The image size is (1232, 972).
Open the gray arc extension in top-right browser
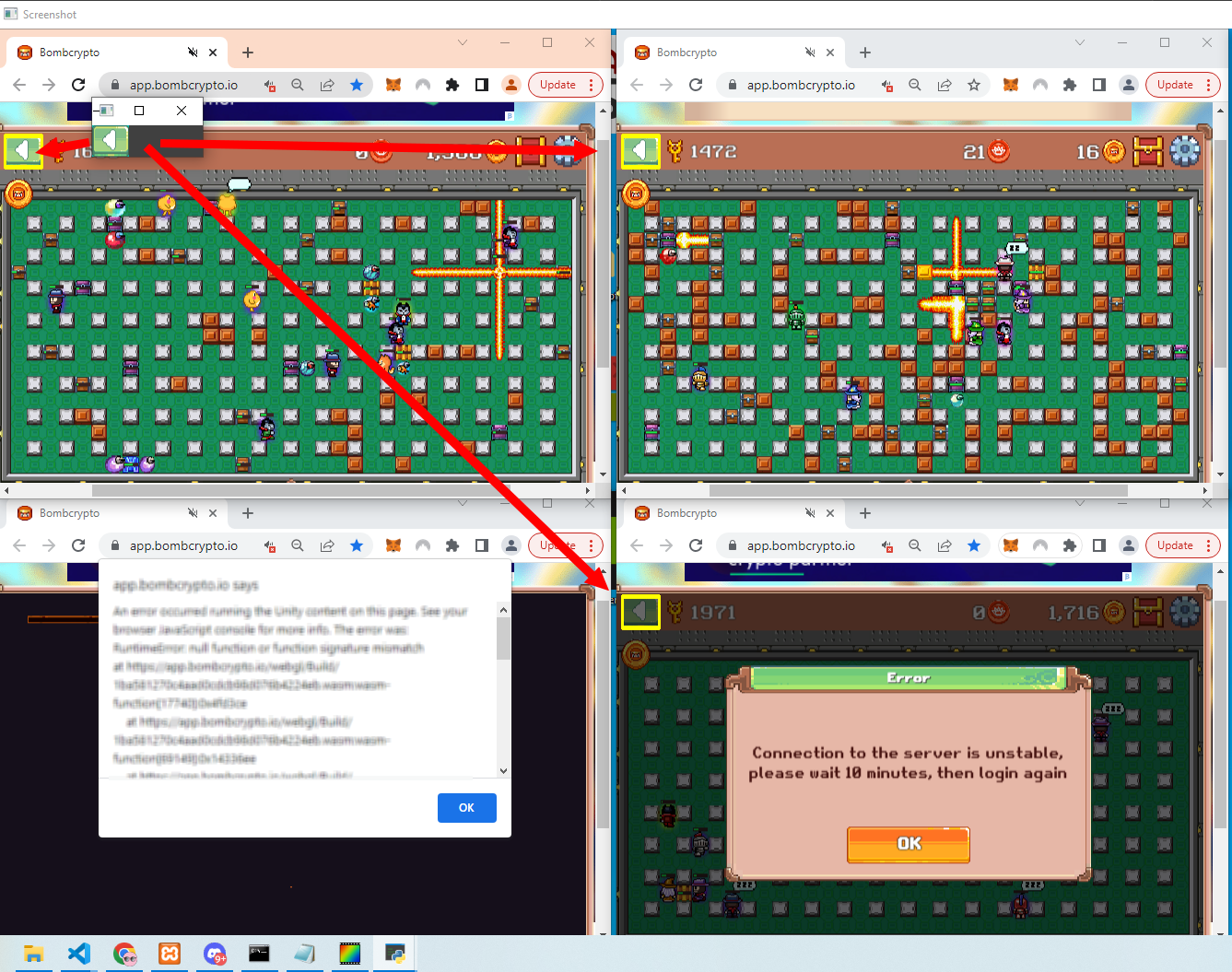[1040, 85]
